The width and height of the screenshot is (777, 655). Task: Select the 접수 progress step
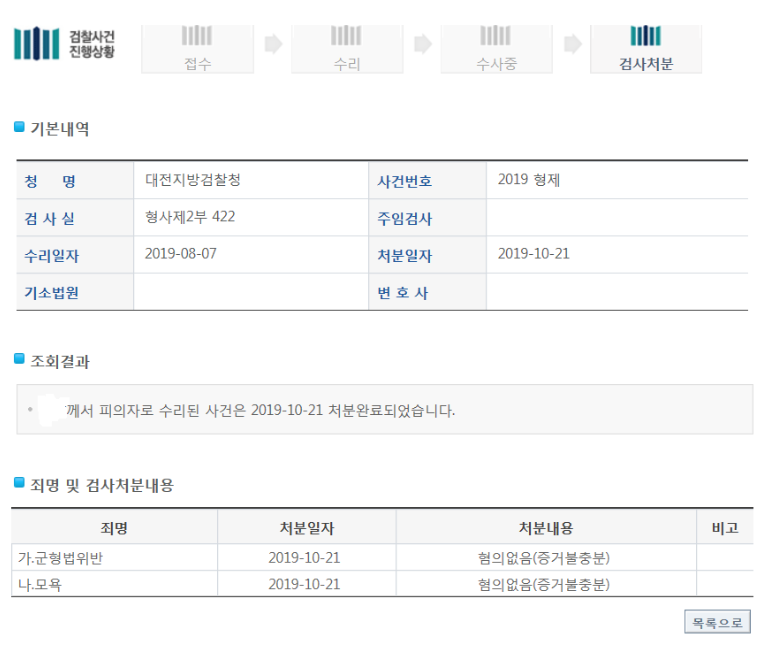pos(197,48)
